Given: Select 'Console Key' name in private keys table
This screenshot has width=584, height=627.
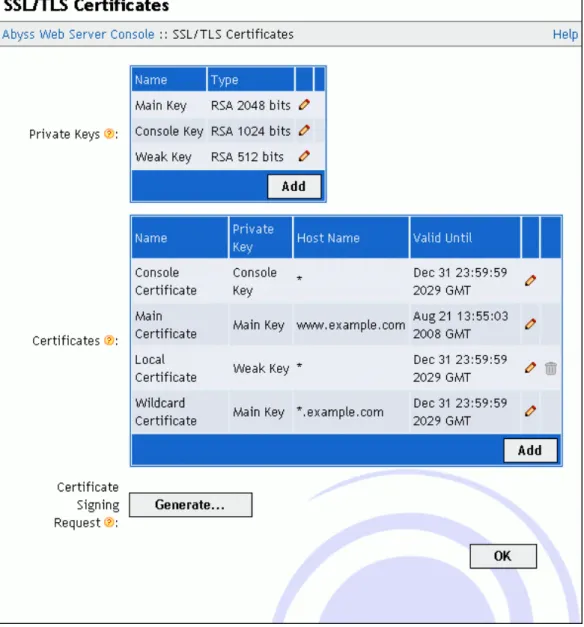Looking at the screenshot, I should point(169,131).
